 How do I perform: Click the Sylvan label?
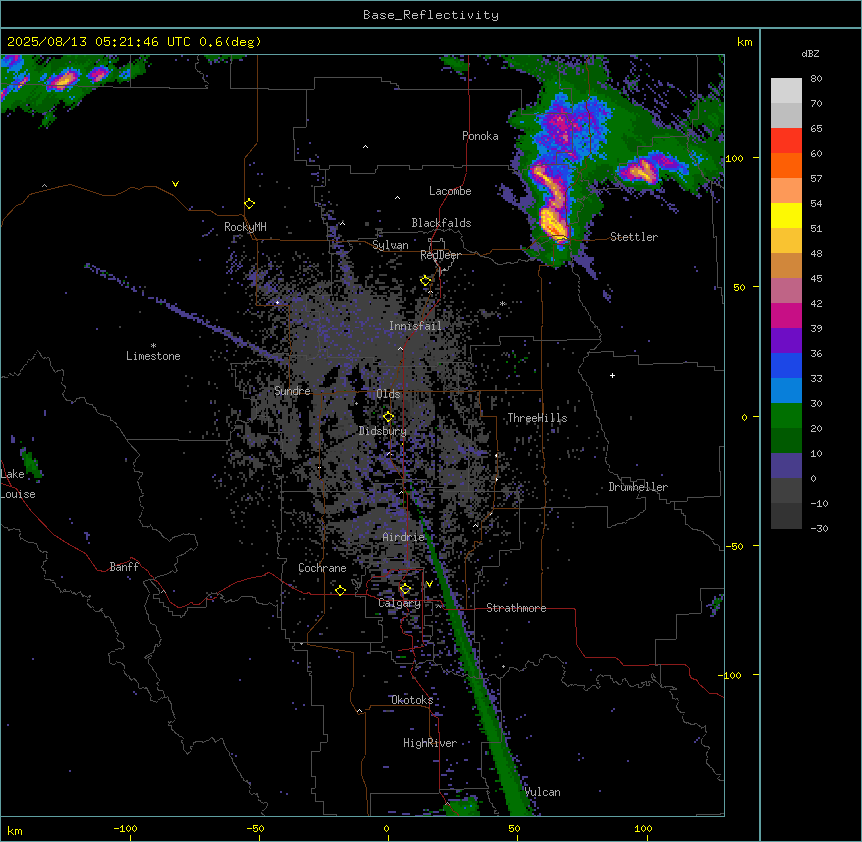click(390, 245)
